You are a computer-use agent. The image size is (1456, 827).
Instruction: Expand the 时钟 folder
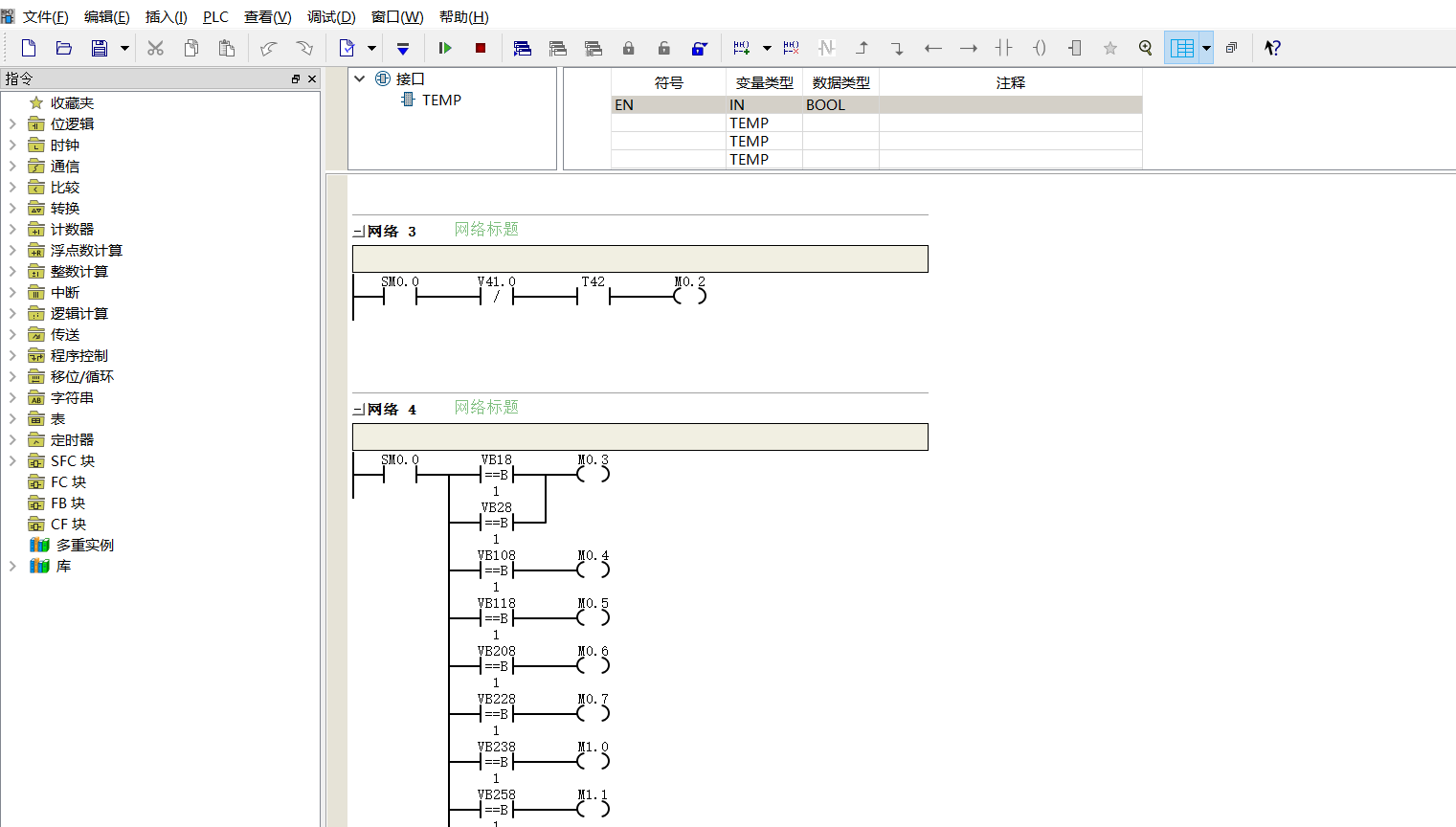pyautogui.click(x=12, y=145)
